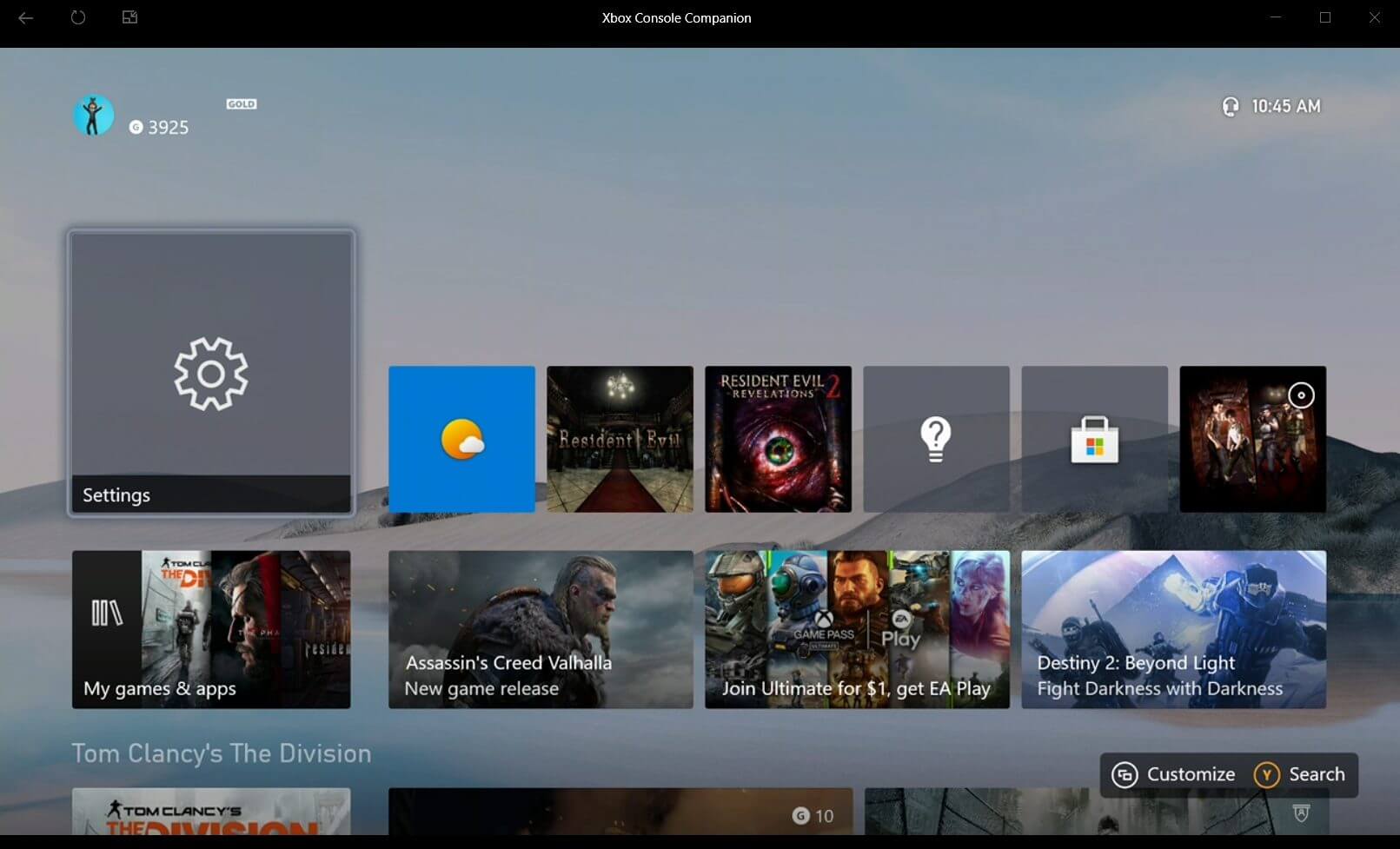This screenshot has height=849, width=1400.
Task: Open the Microsoft Store tile
Action: click(x=1094, y=439)
